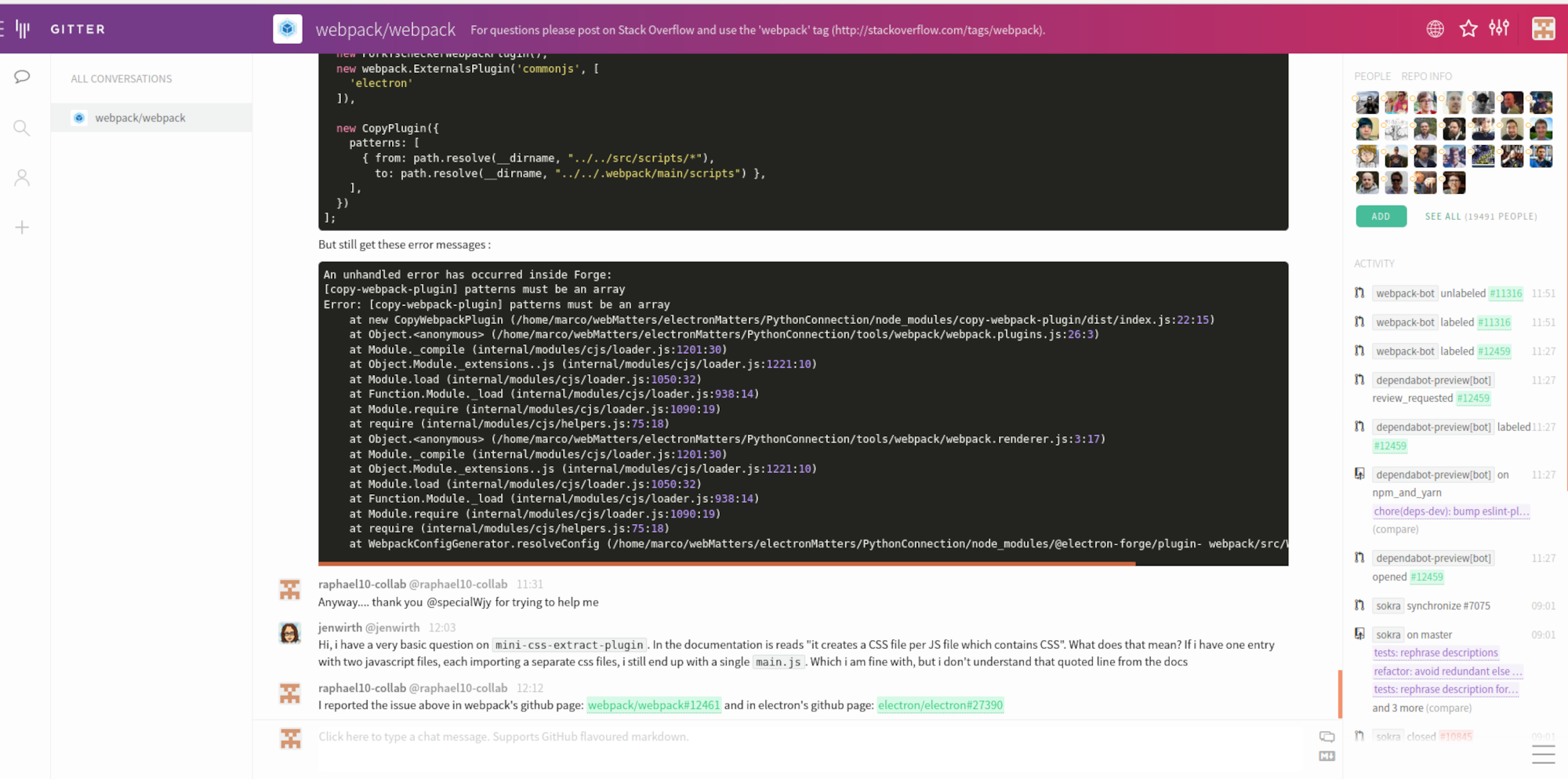The height and width of the screenshot is (779, 1568).
Task: Click the Gitter logo in the header
Action: click(77, 29)
